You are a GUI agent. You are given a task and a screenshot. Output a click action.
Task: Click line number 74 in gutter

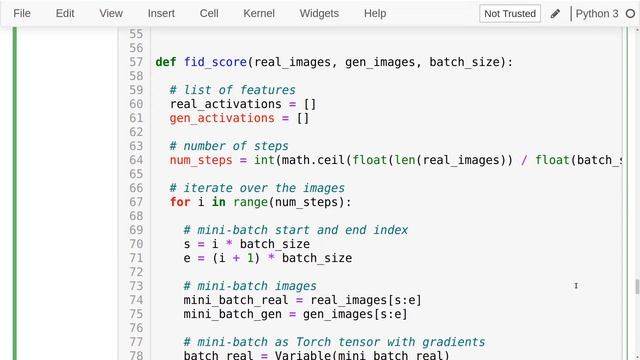(136, 300)
